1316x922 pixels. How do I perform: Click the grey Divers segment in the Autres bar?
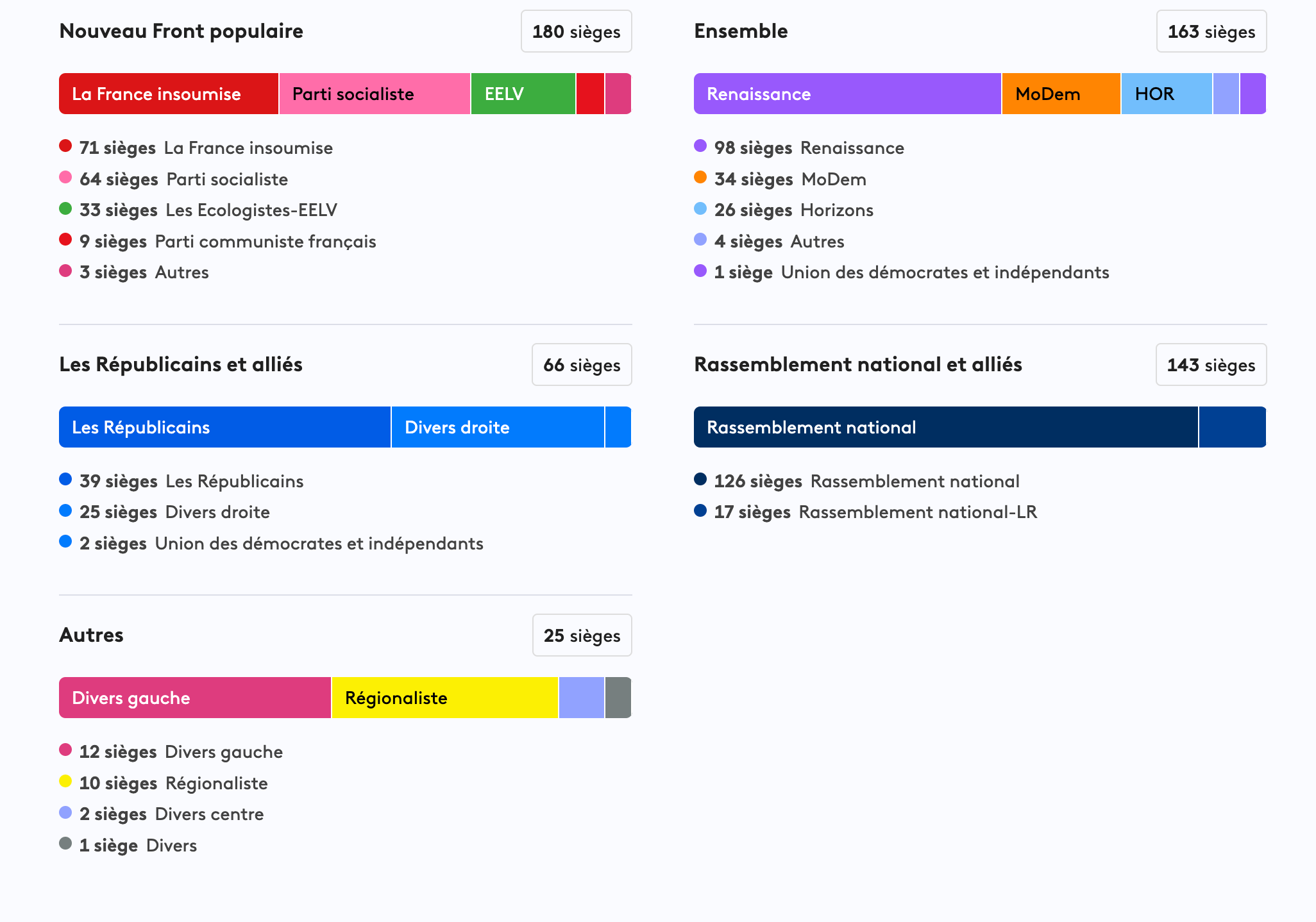coord(618,698)
